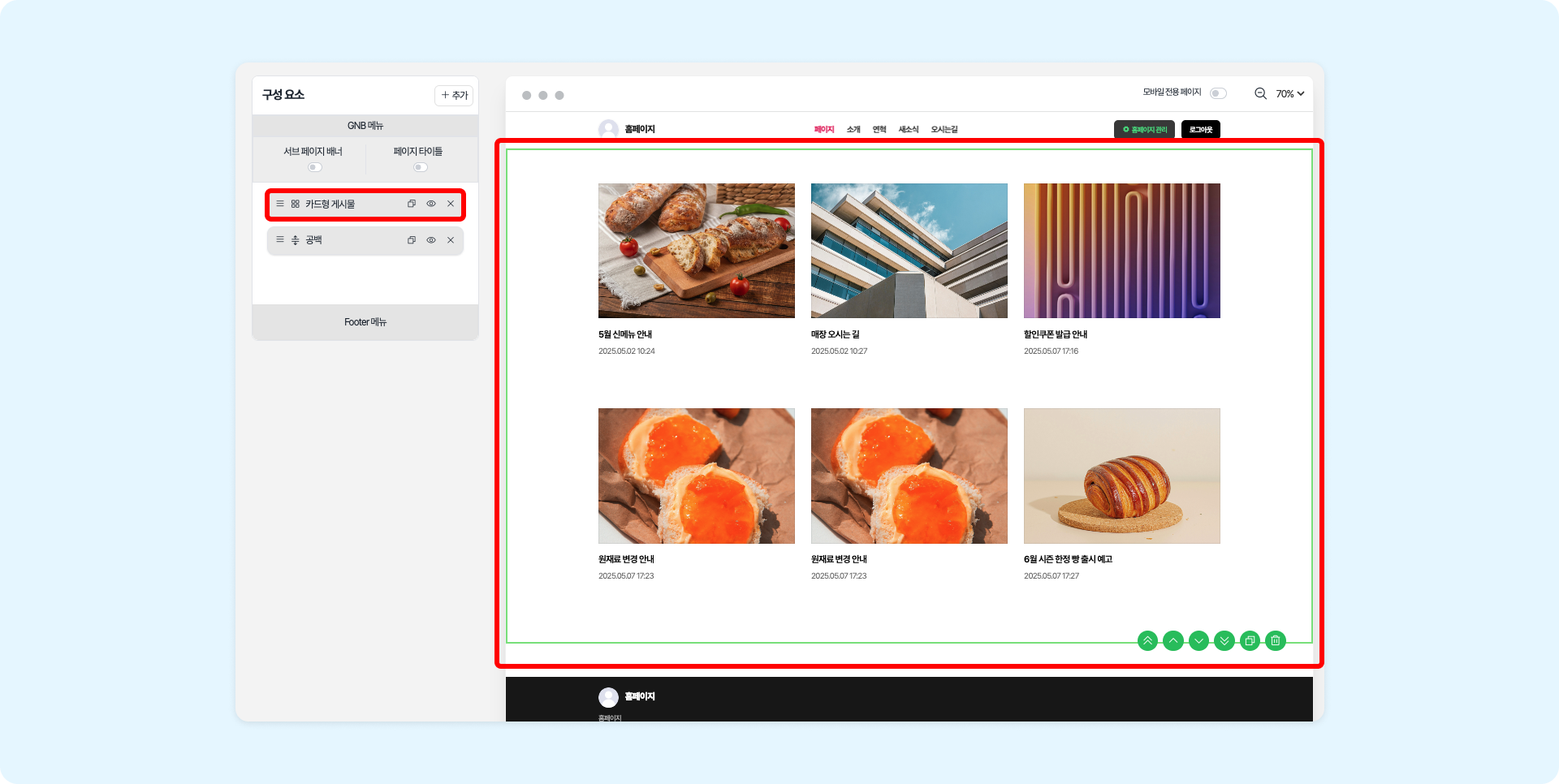The width and height of the screenshot is (1559, 784).
Task: Click the 모바일 전용 페이지 label
Action: pyautogui.click(x=1172, y=93)
